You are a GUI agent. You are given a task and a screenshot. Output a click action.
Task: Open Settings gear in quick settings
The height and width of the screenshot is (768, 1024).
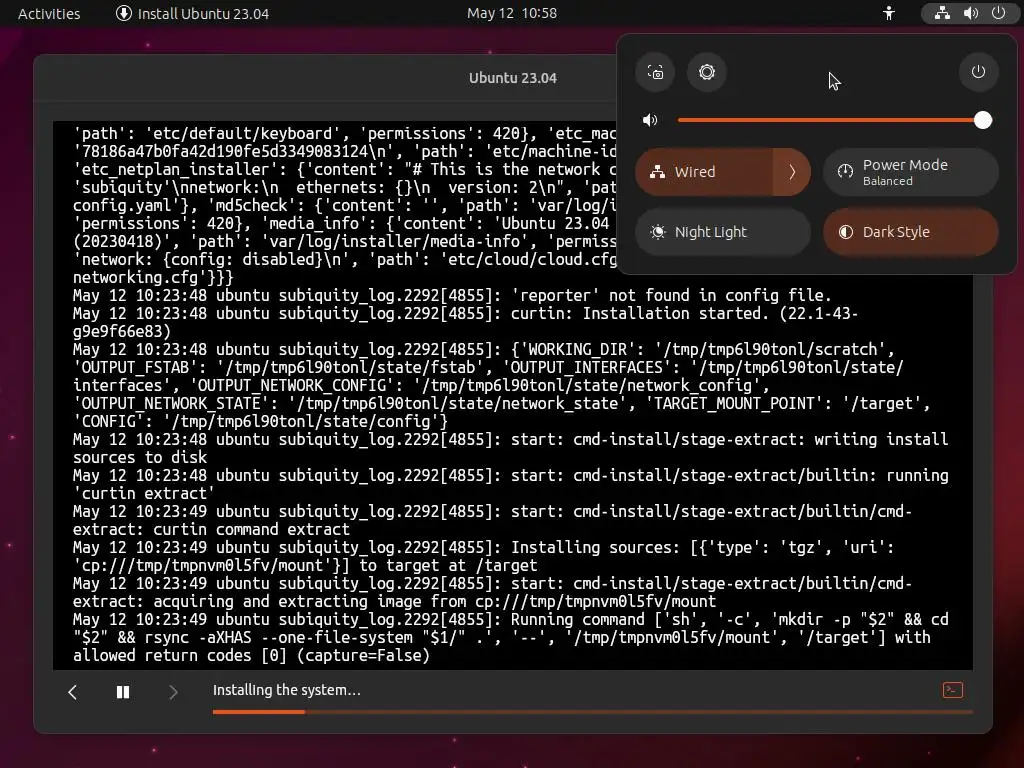pyautogui.click(x=707, y=72)
